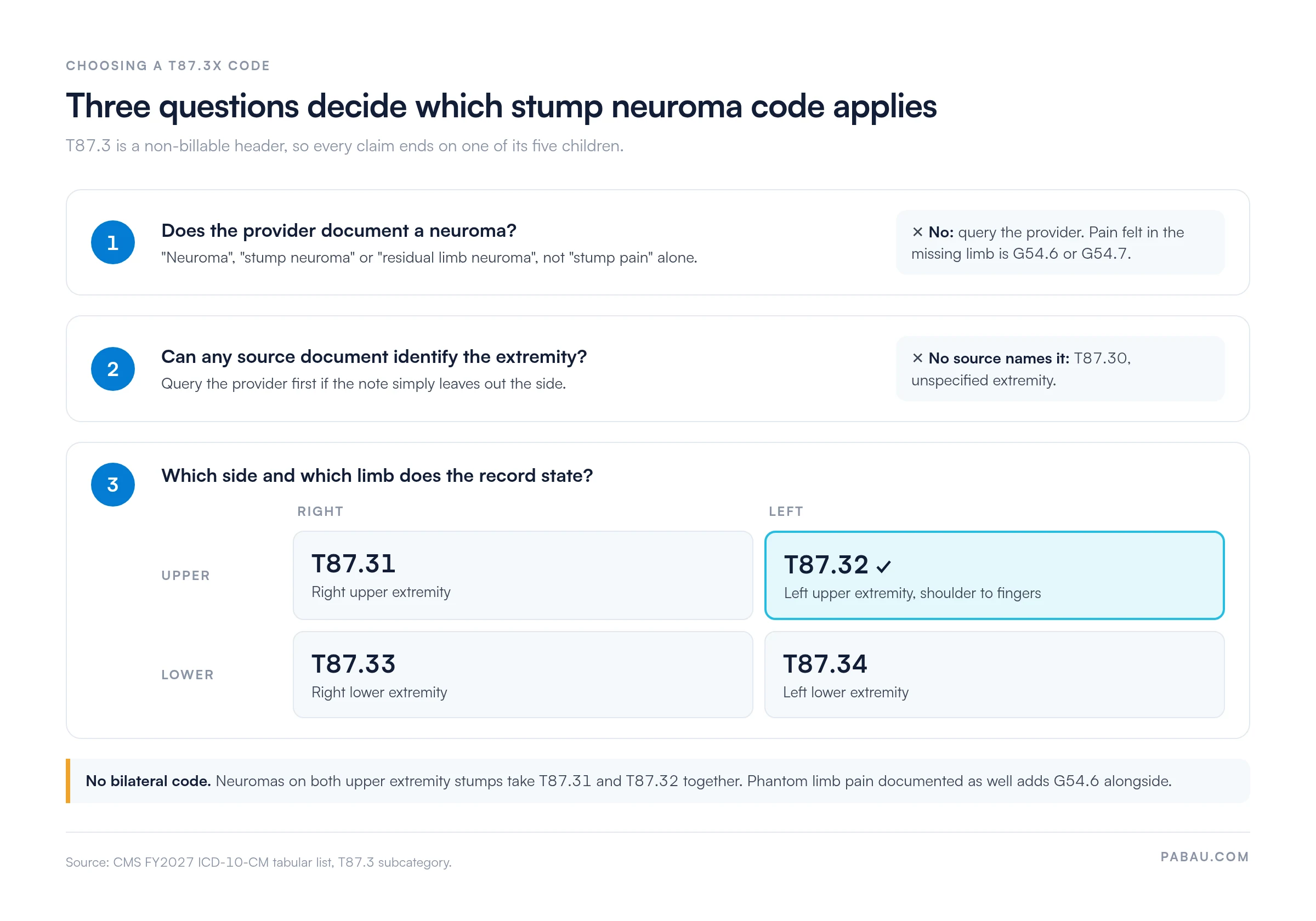1316x921 pixels.
Task: Click the PABAU.COM footer text
Action: coord(1204,856)
